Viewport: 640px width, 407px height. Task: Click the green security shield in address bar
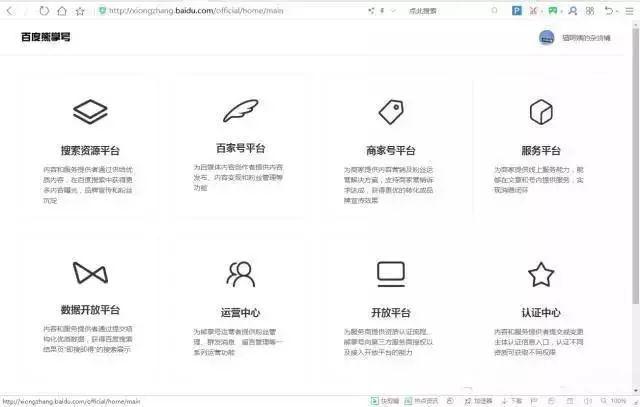click(102, 11)
